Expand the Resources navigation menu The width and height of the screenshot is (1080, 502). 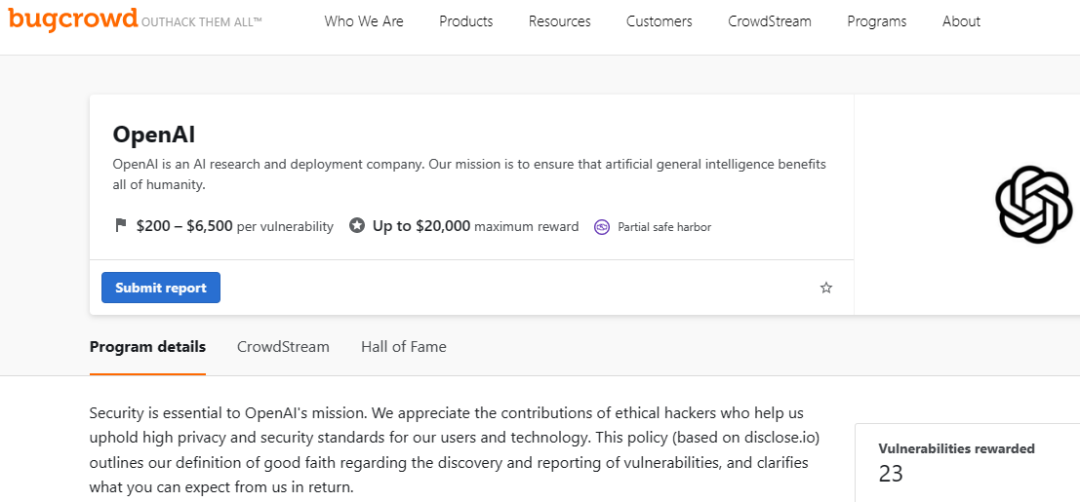(x=559, y=21)
